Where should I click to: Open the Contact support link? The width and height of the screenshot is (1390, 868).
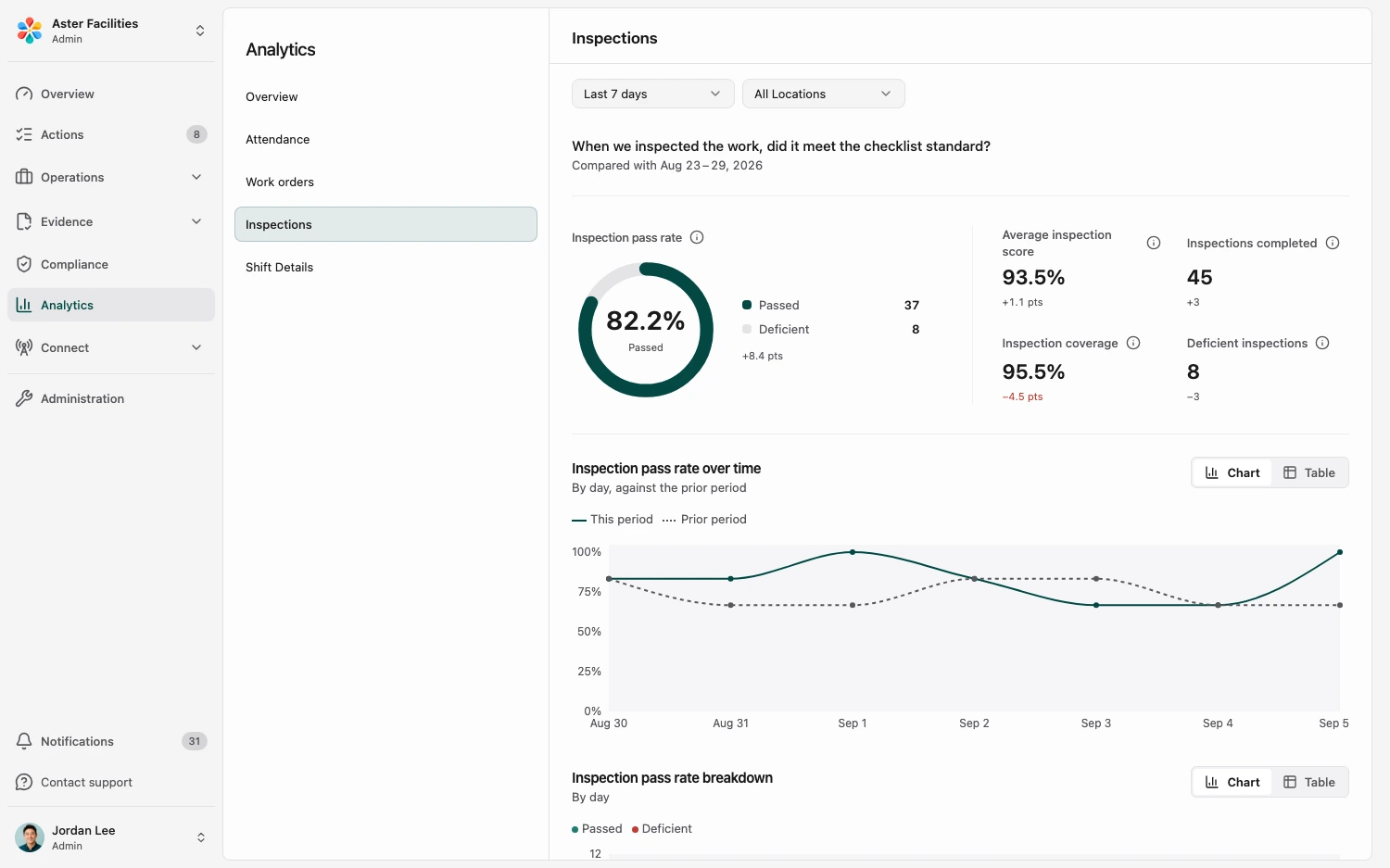pyautogui.click(x=111, y=782)
